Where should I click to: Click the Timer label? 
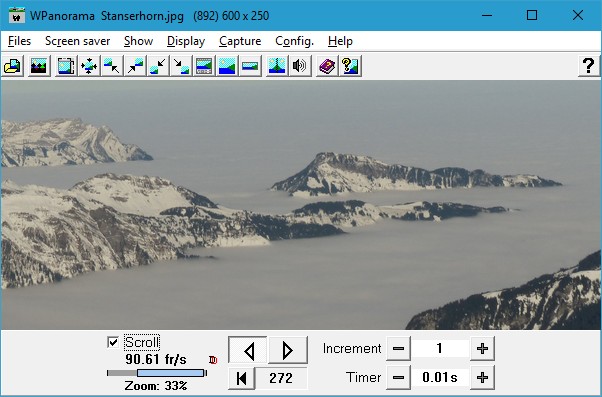[364, 377]
